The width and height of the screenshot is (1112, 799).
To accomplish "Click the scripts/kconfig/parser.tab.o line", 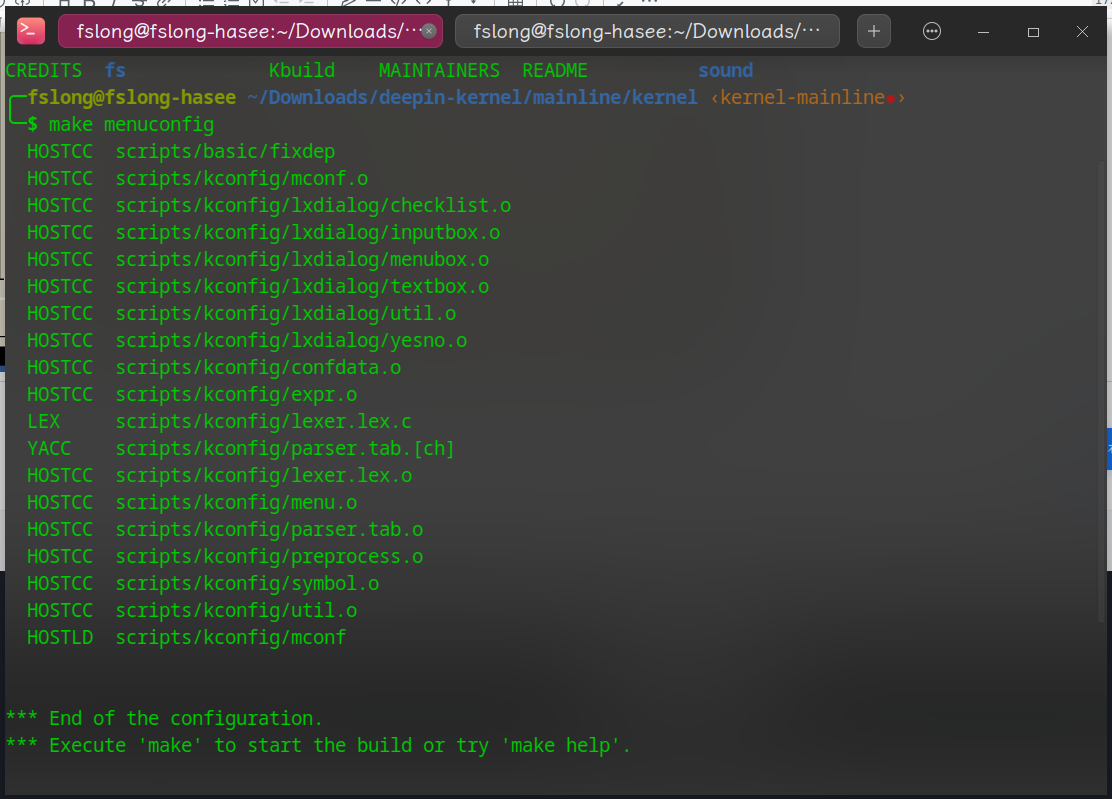I will pos(225,530).
